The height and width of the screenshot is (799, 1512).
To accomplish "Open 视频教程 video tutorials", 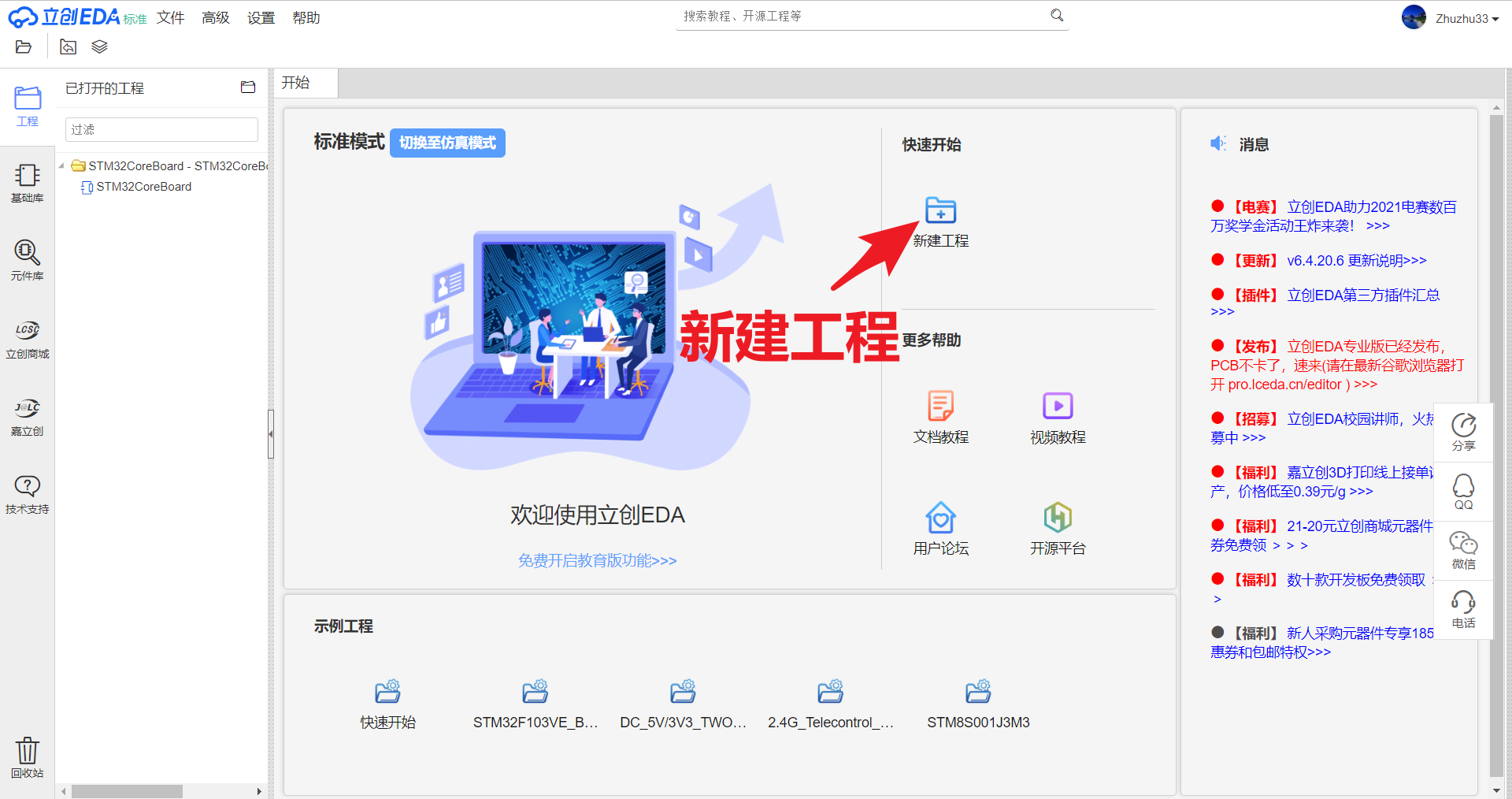I will 1057,417.
